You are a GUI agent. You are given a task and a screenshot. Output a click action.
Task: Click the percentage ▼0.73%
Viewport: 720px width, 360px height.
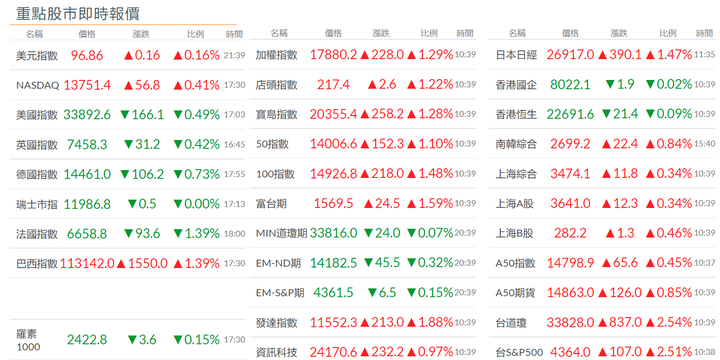coord(197,174)
